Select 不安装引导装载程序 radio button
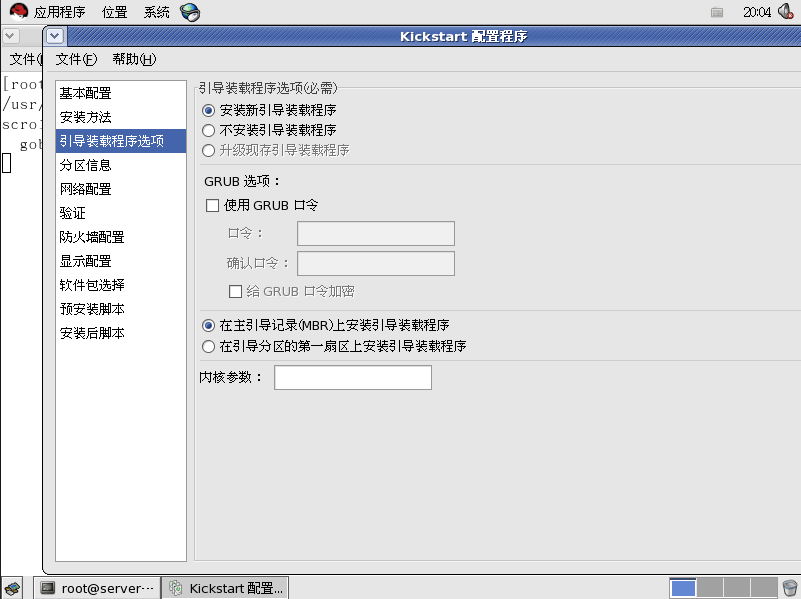This screenshot has height=599, width=801. click(208, 131)
